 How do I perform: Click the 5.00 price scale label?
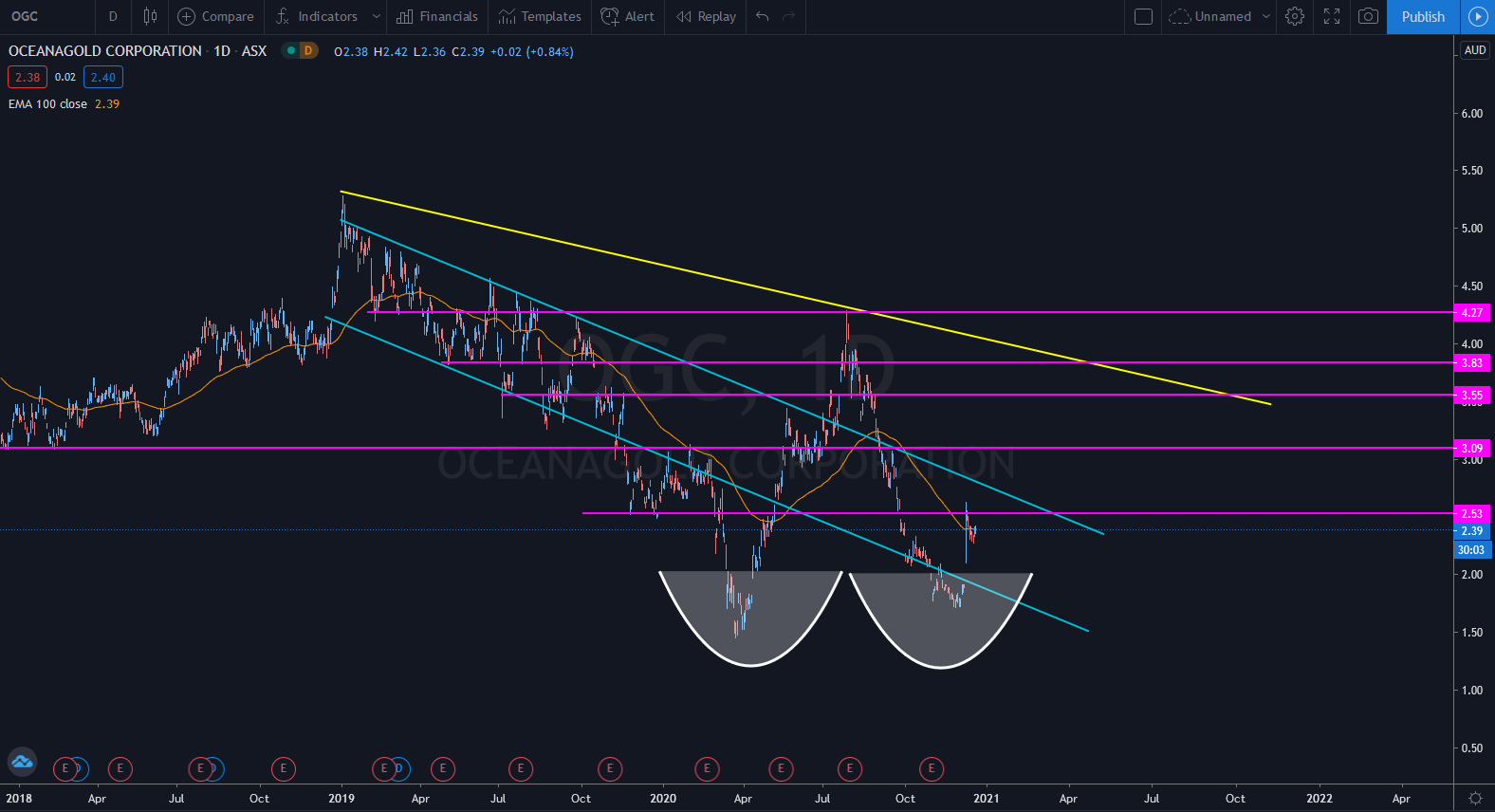click(1472, 229)
